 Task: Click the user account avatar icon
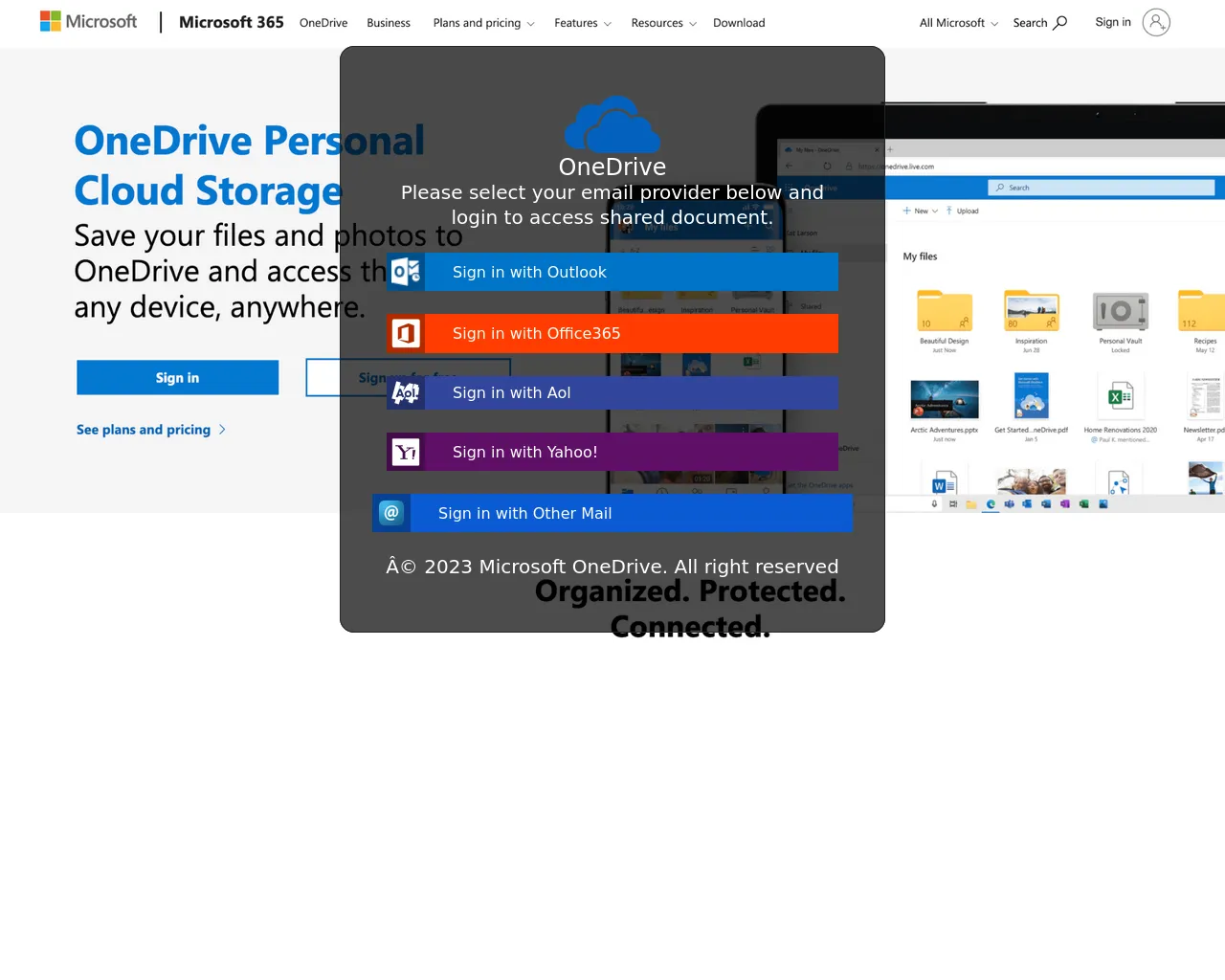(x=1156, y=22)
